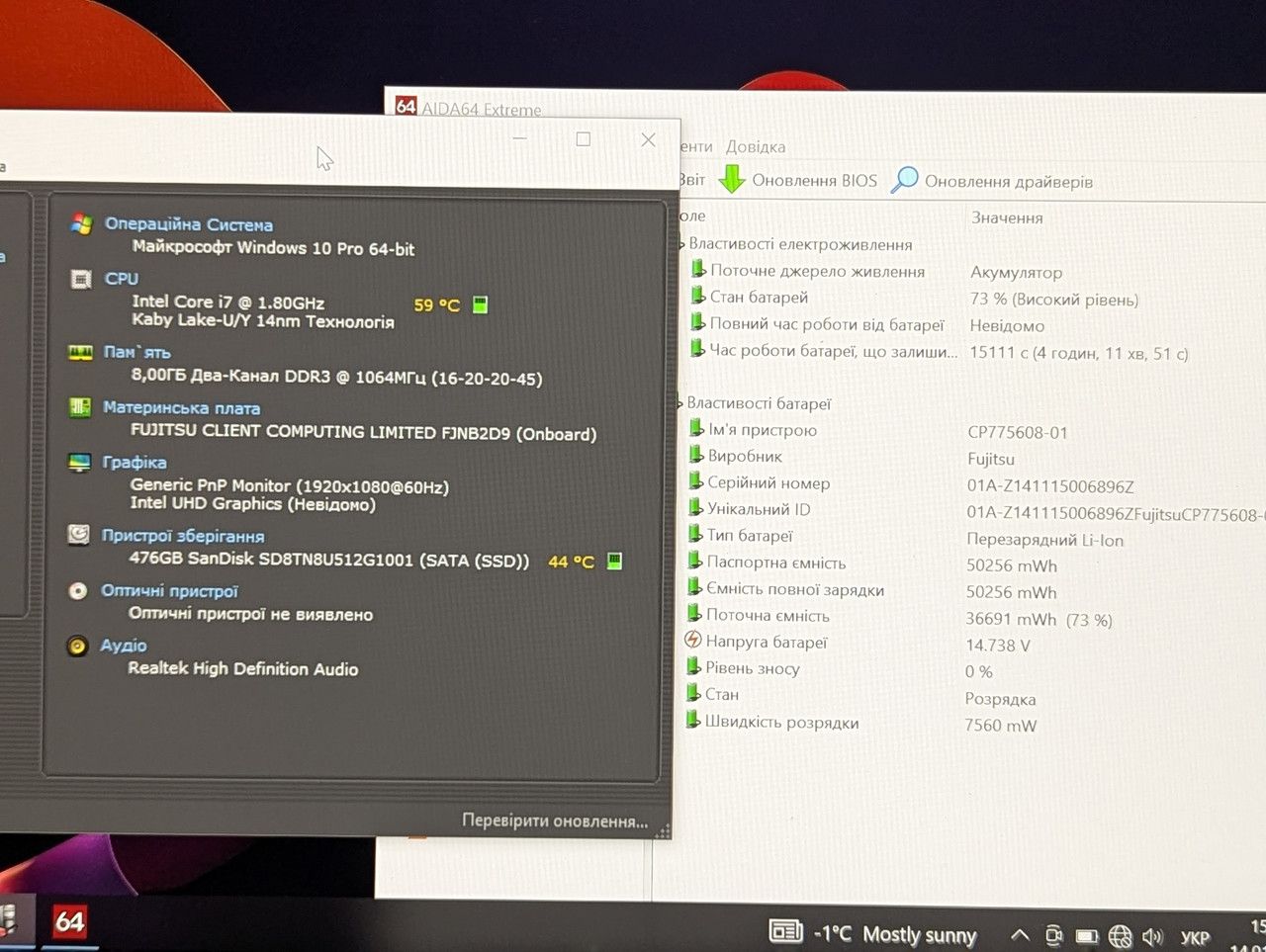
Task: Switch input language via УКР indicator
Action: click(1195, 938)
